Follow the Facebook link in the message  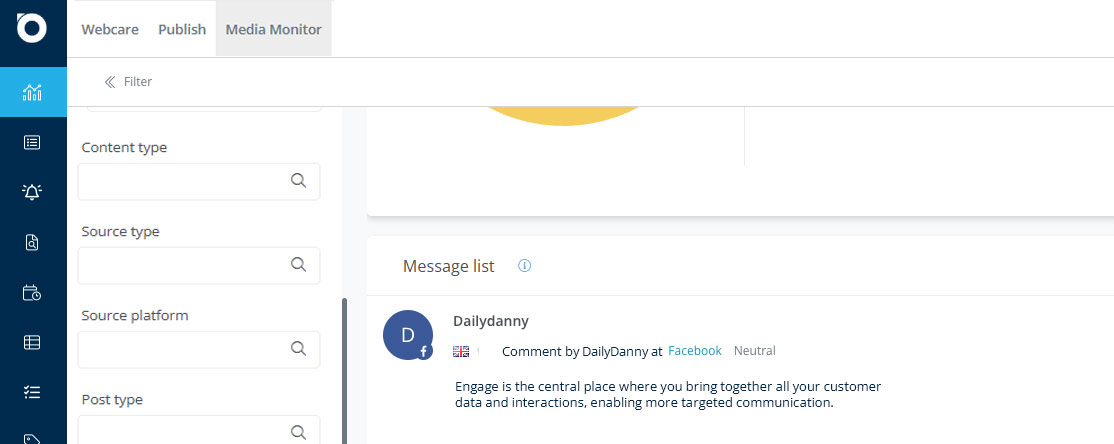(695, 350)
